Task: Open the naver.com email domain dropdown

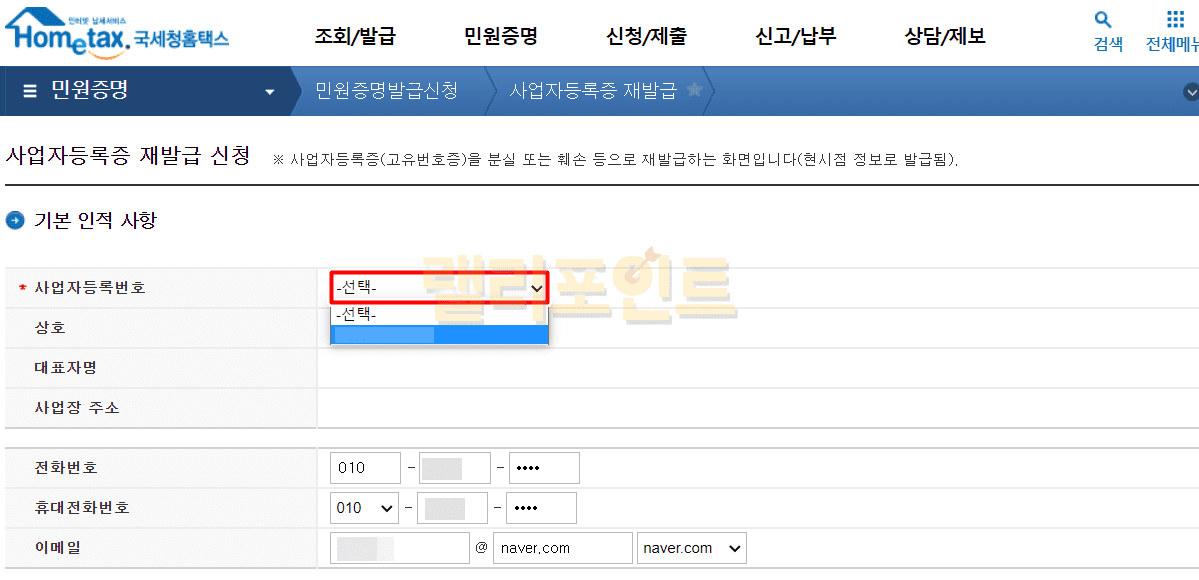Action: 691,548
